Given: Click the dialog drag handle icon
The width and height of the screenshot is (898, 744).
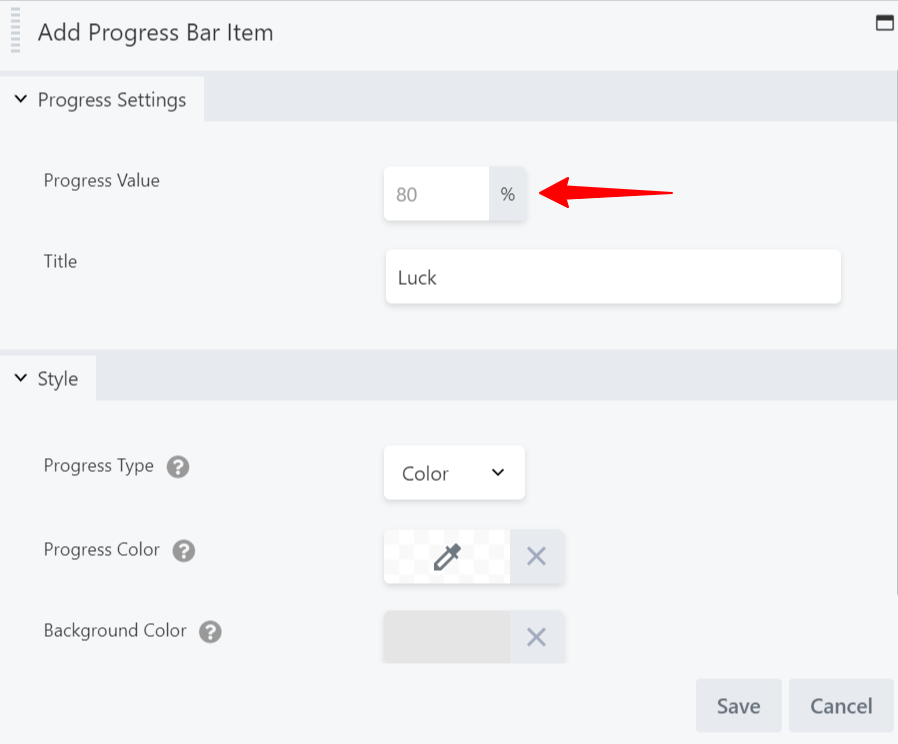Looking at the screenshot, I should click(15, 31).
